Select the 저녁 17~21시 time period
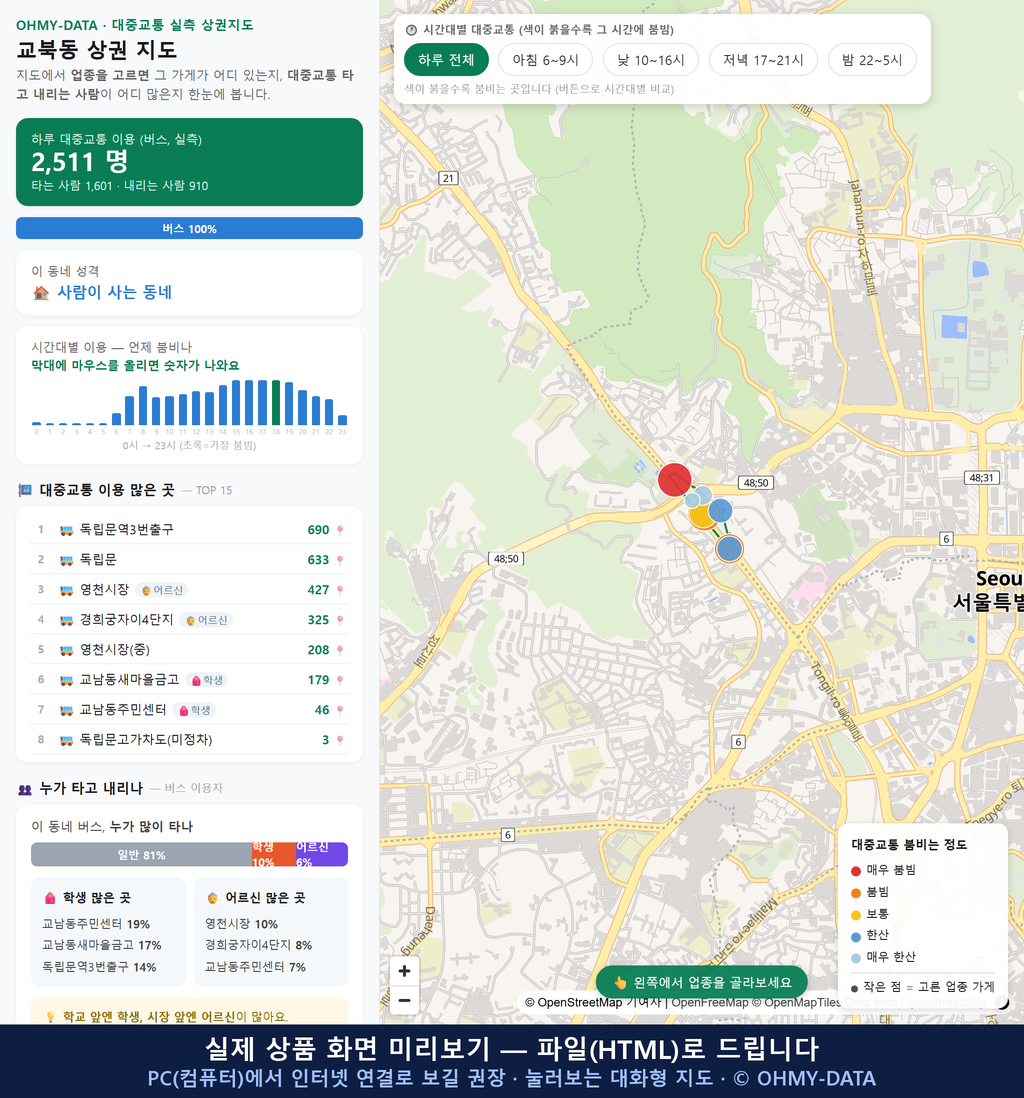1024x1098 pixels. coord(763,60)
